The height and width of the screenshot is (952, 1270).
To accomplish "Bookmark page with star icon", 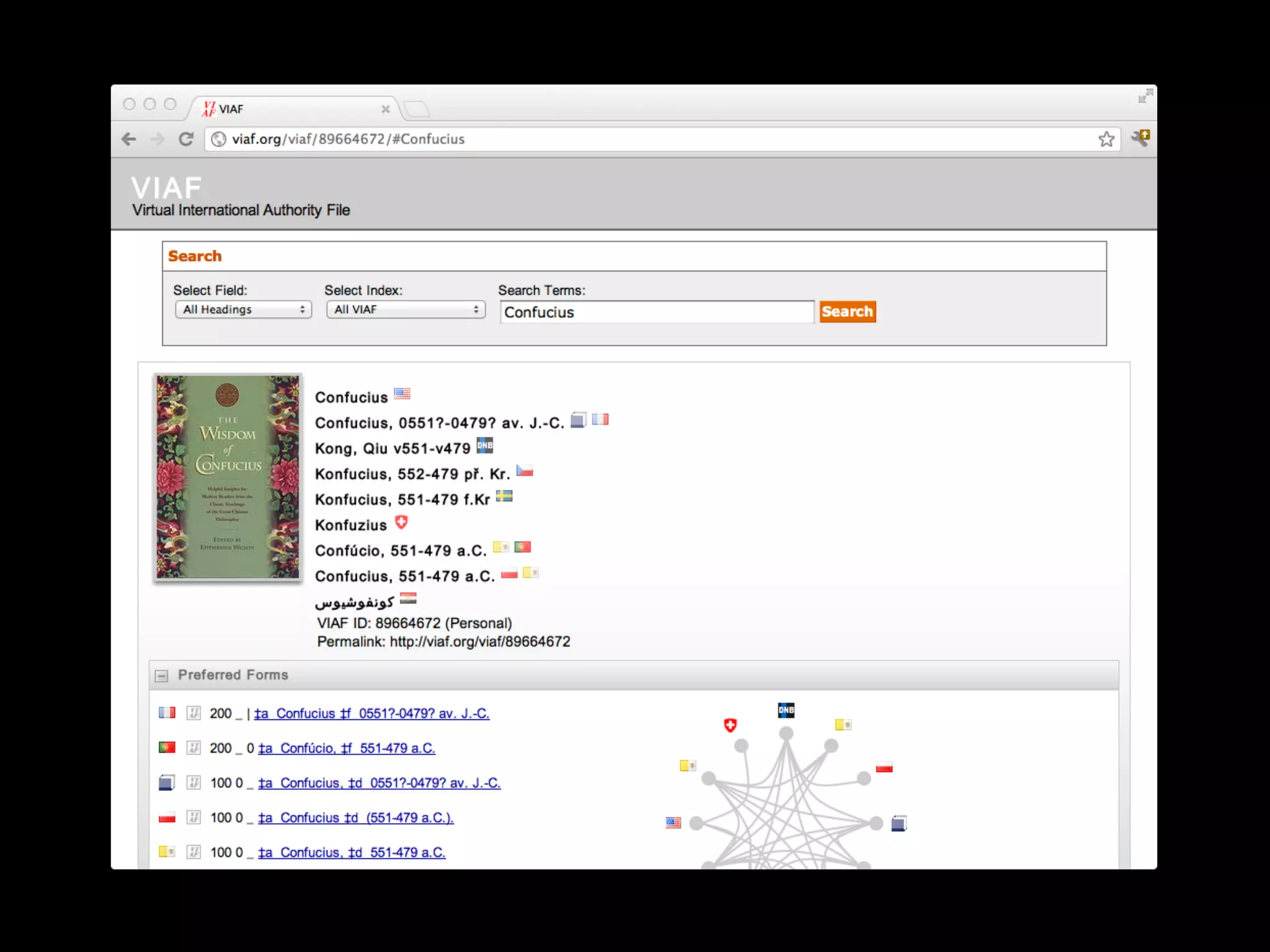I will 1106,139.
